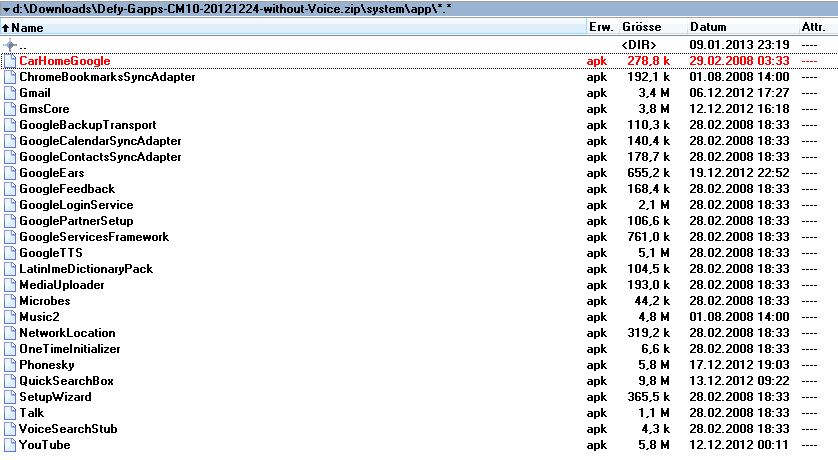Select the GoogleLoginService file name
Viewport: 838px width, 460px height.
click(x=76, y=205)
